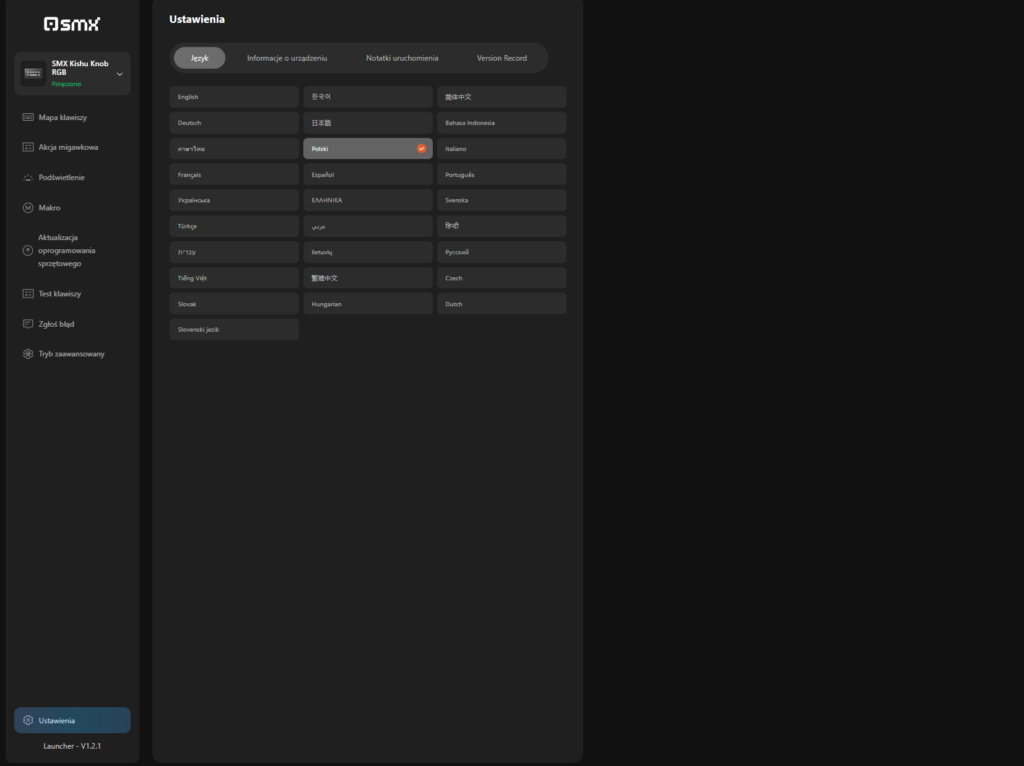Click the orange checkmark on Polski
The height and width of the screenshot is (766, 1024).
pyautogui.click(x=421, y=148)
